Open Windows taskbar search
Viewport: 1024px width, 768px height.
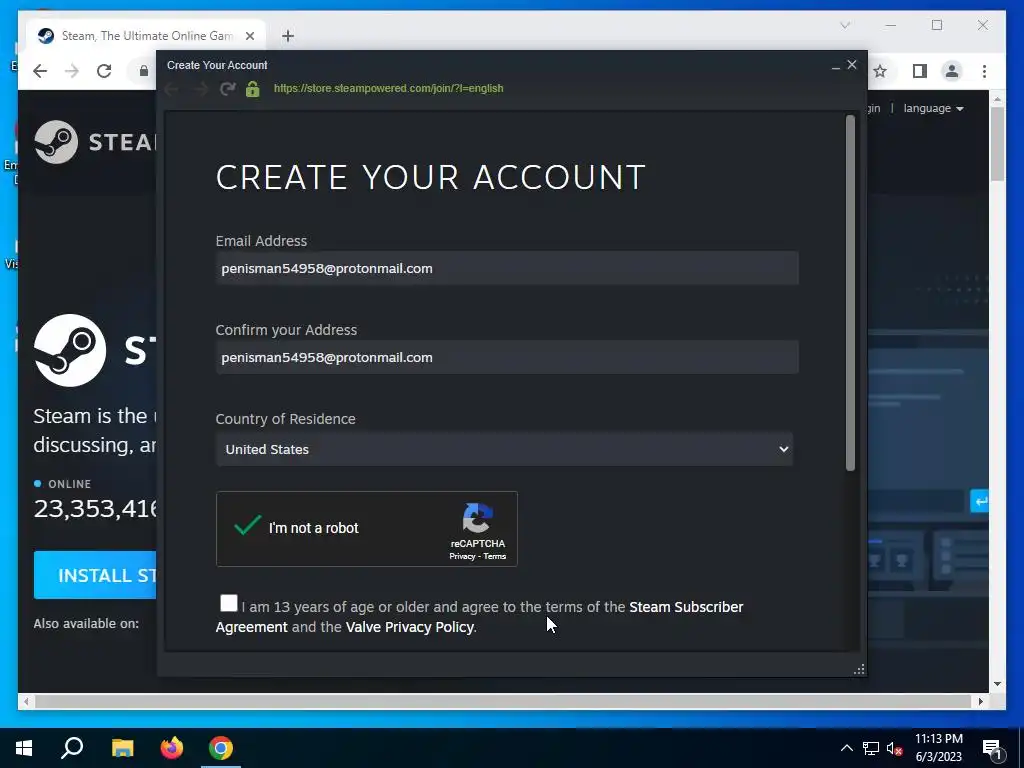tap(72, 748)
